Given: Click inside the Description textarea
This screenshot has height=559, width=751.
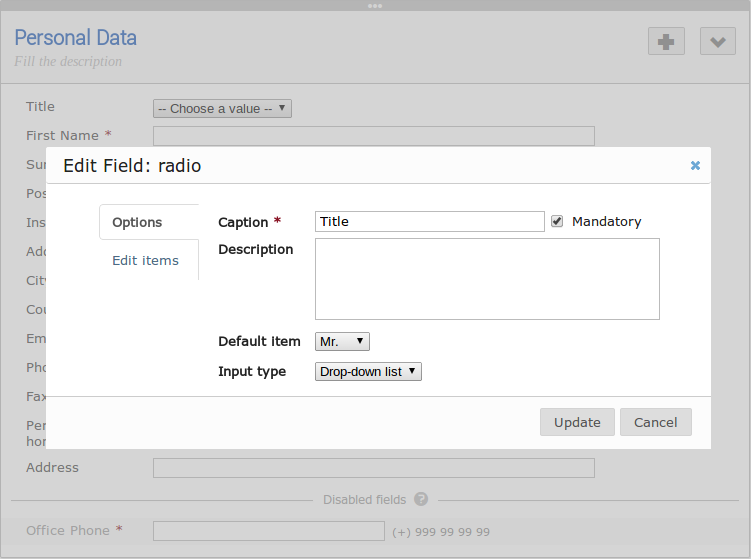Looking at the screenshot, I should tap(487, 279).
